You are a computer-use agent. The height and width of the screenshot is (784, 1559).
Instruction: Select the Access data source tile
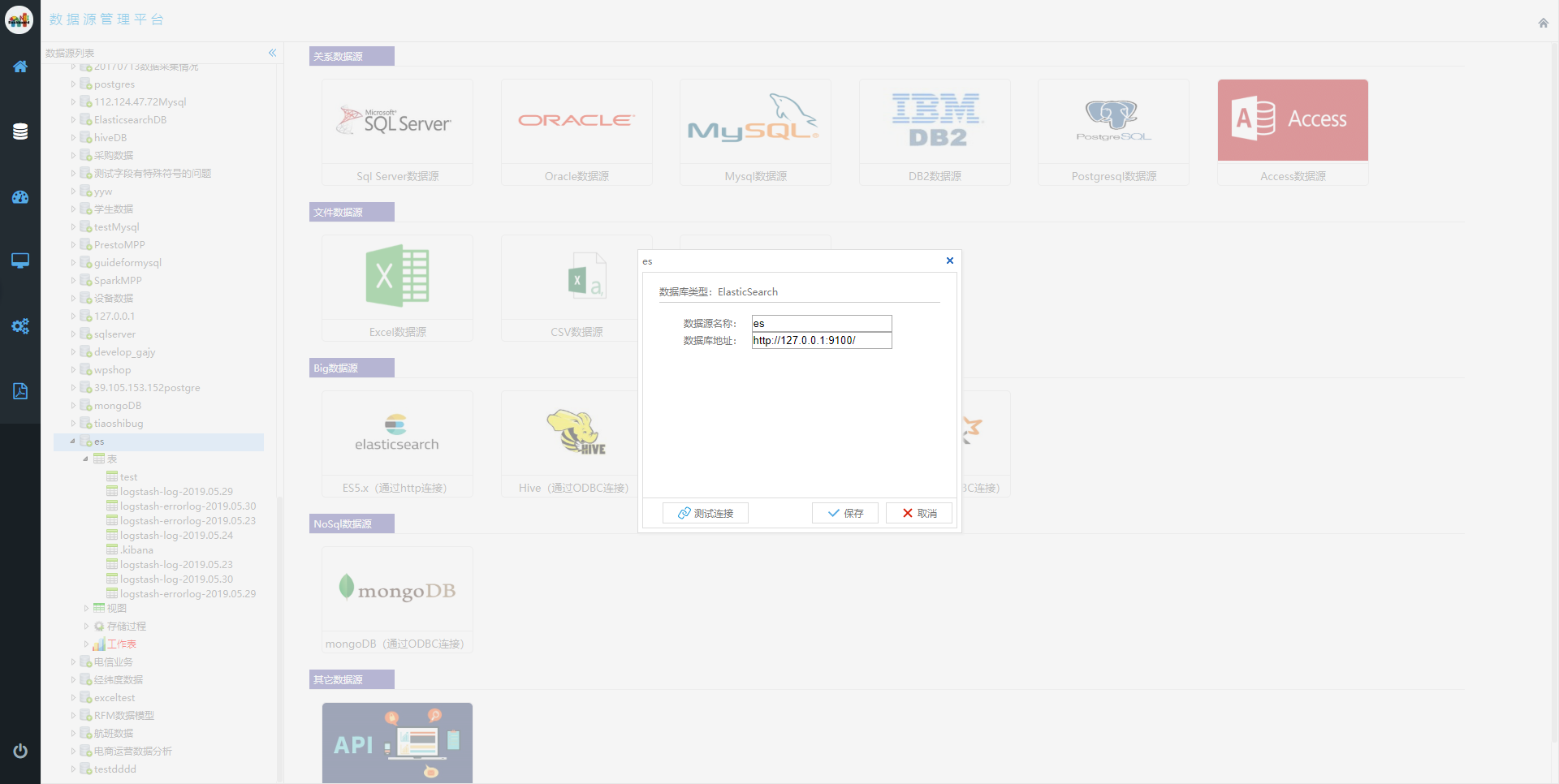(1293, 132)
